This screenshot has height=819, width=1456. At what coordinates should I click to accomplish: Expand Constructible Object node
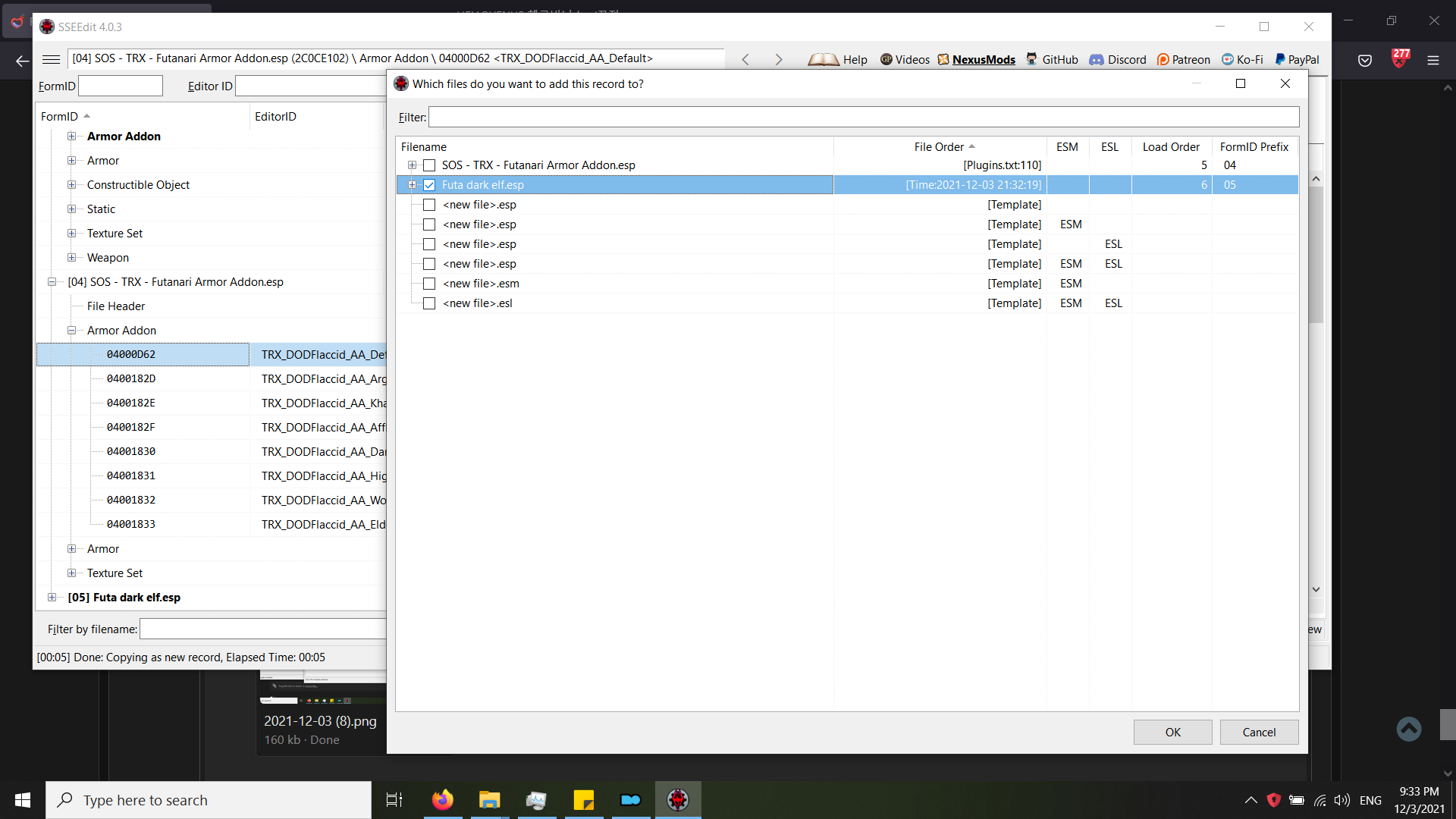click(71, 185)
